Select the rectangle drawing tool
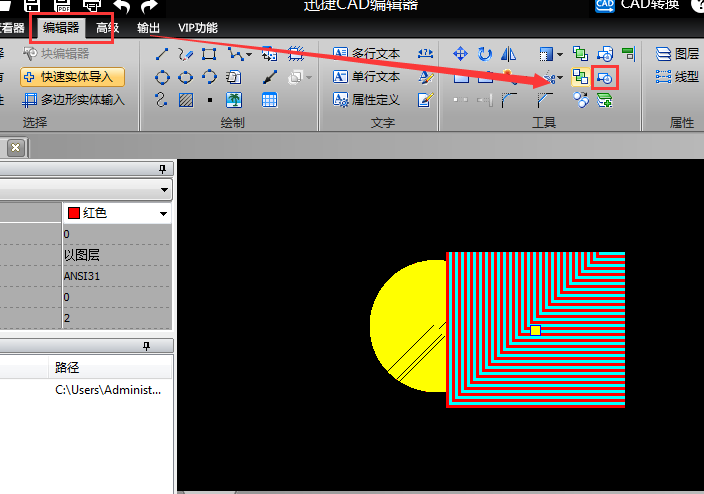 pos(209,54)
